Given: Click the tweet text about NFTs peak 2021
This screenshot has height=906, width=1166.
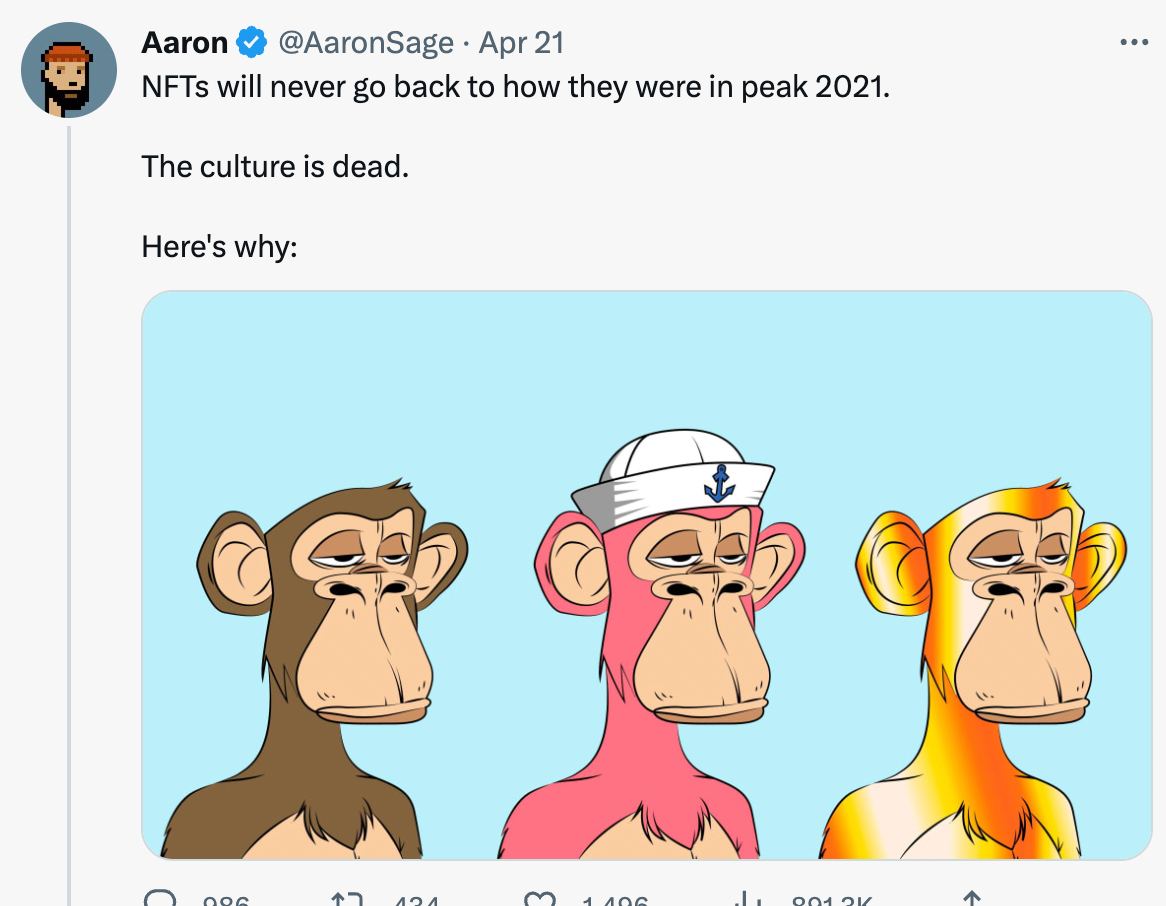Looking at the screenshot, I should pos(515,87).
